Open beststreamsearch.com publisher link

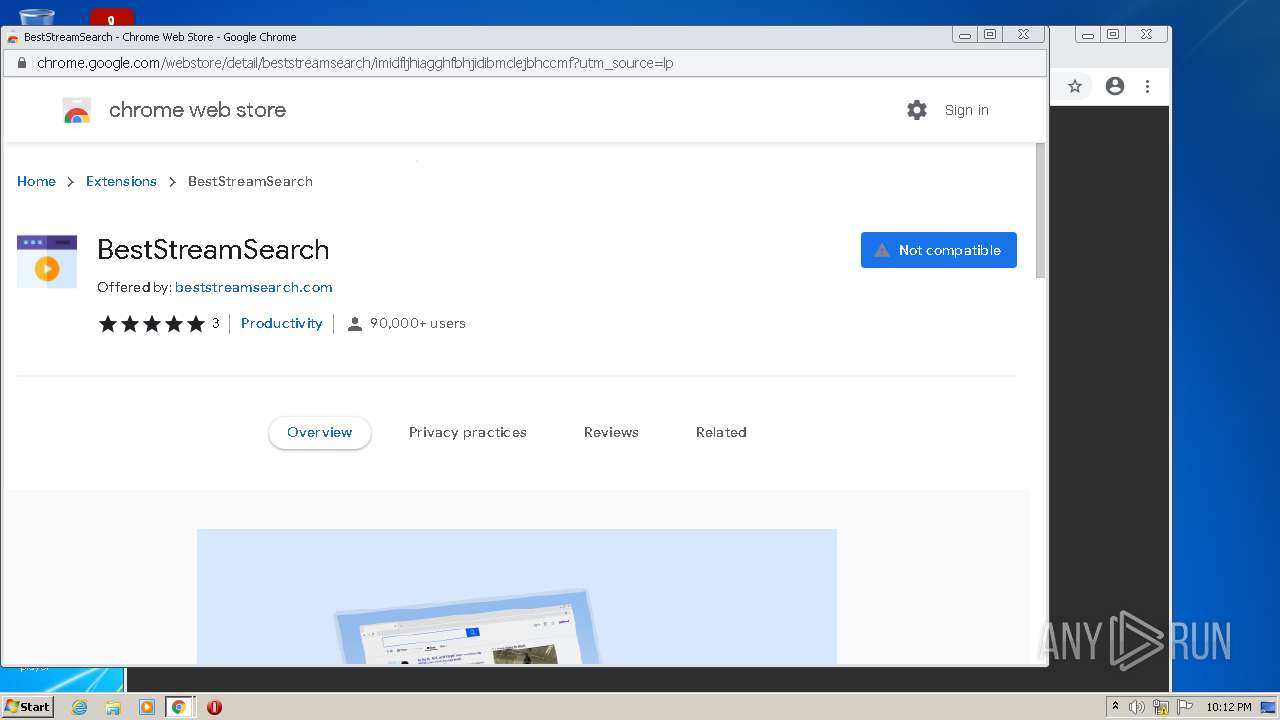coord(253,287)
